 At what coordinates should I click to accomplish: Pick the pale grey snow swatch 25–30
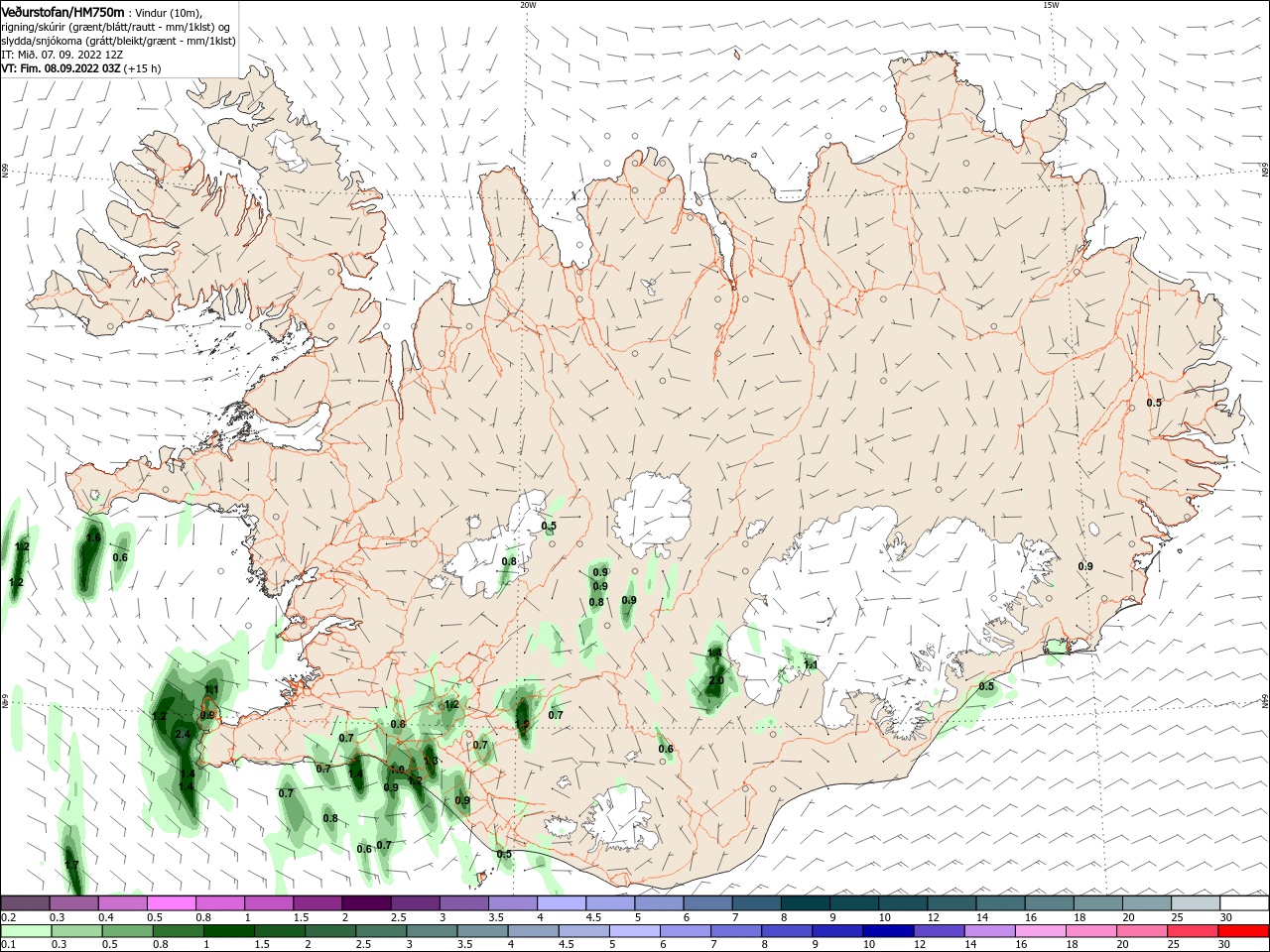tap(1195, 903)
